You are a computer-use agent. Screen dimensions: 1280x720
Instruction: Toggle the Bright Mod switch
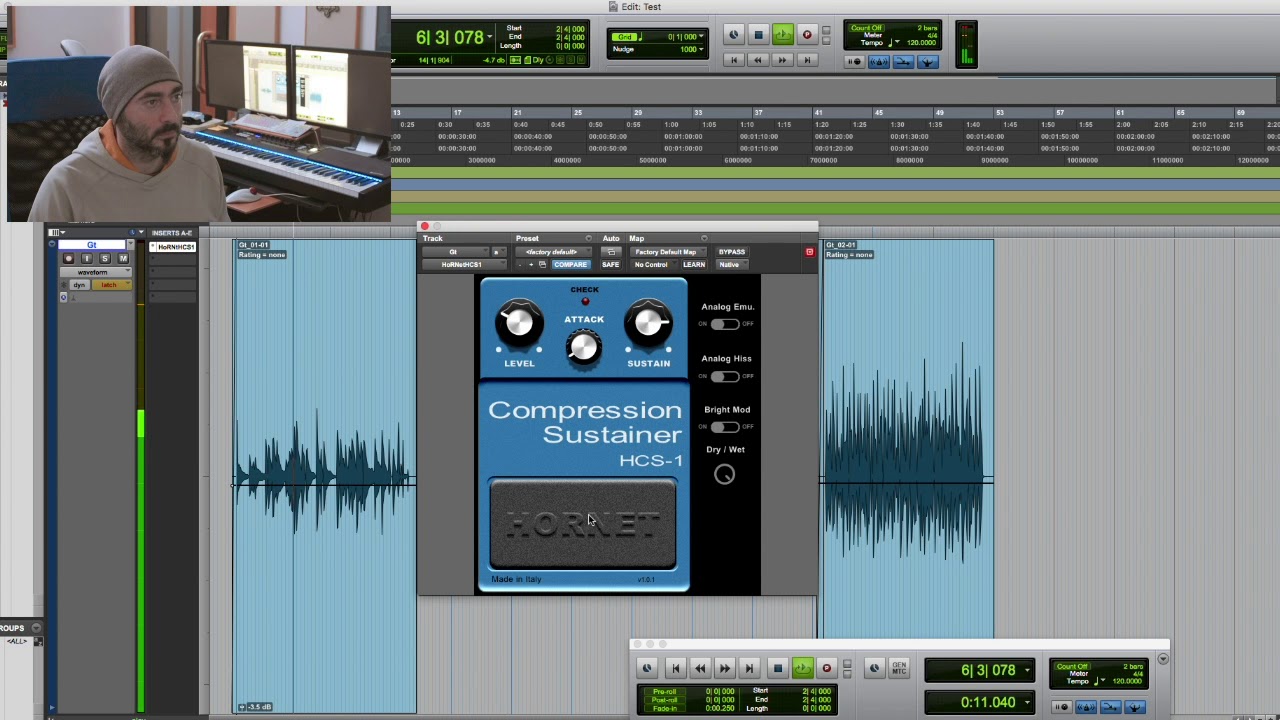click(x=725, y=427)
